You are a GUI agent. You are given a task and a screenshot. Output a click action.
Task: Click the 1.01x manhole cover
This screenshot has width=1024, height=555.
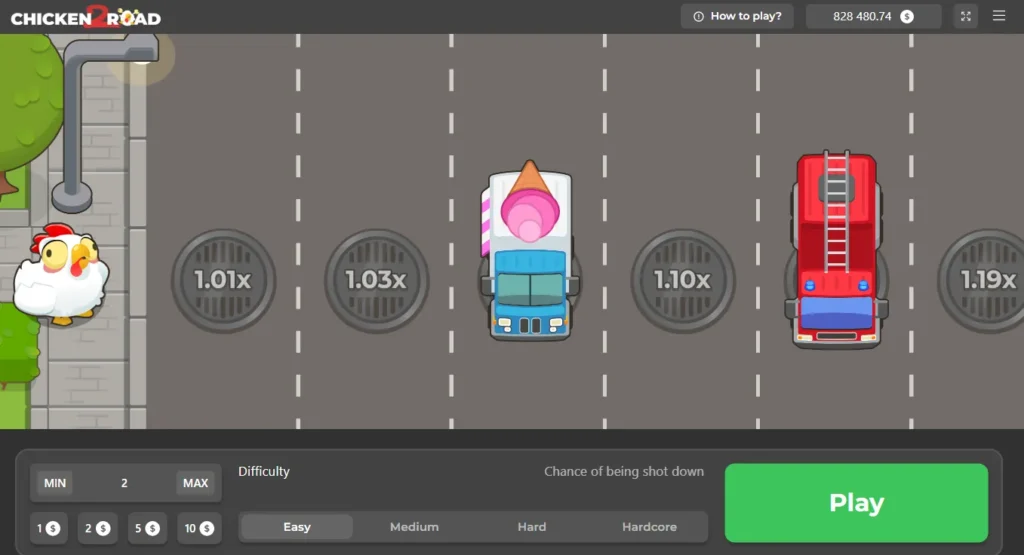[x=223, y=281]
